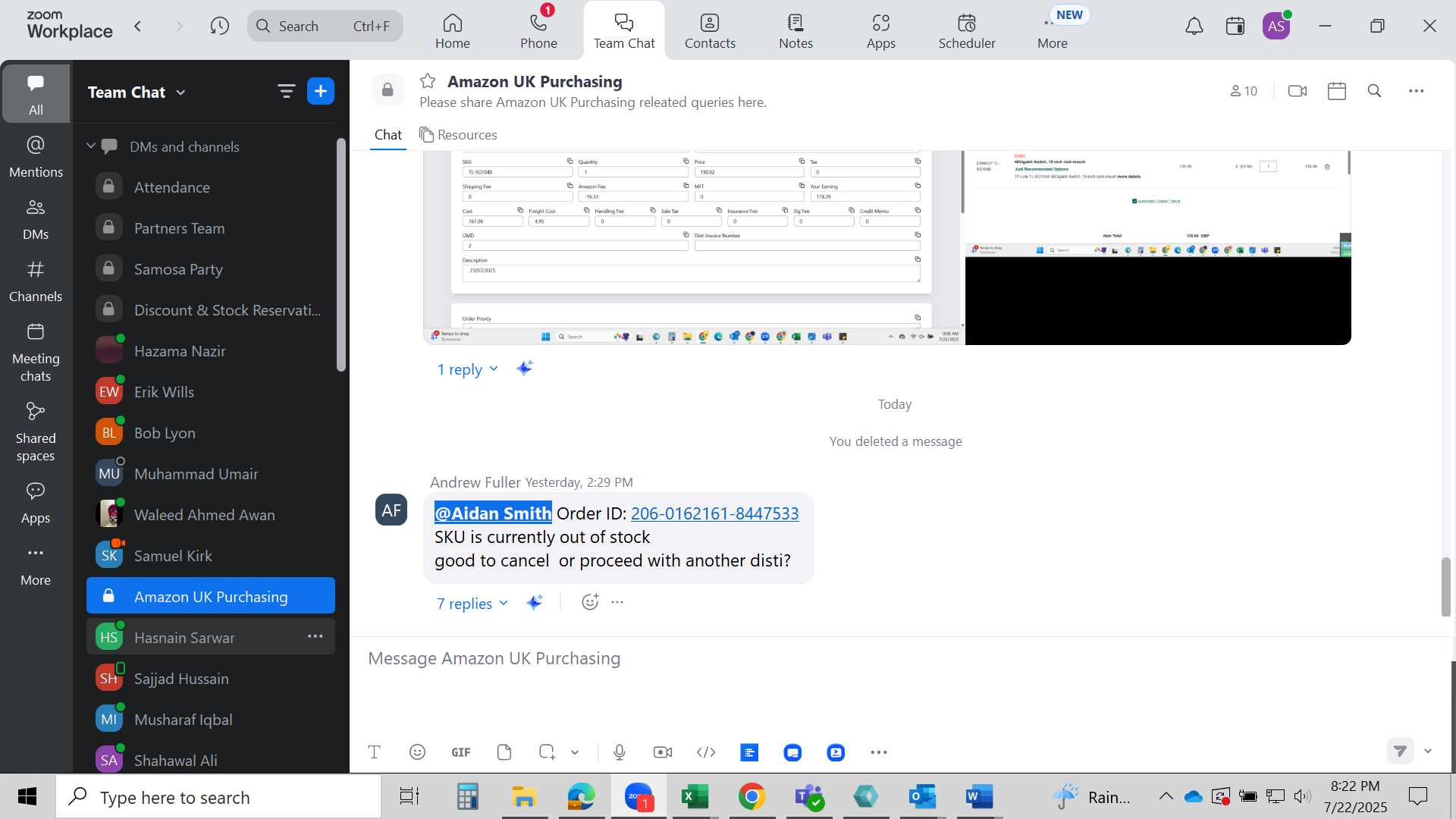Schedule a meeting with calendar icon

1337,91
